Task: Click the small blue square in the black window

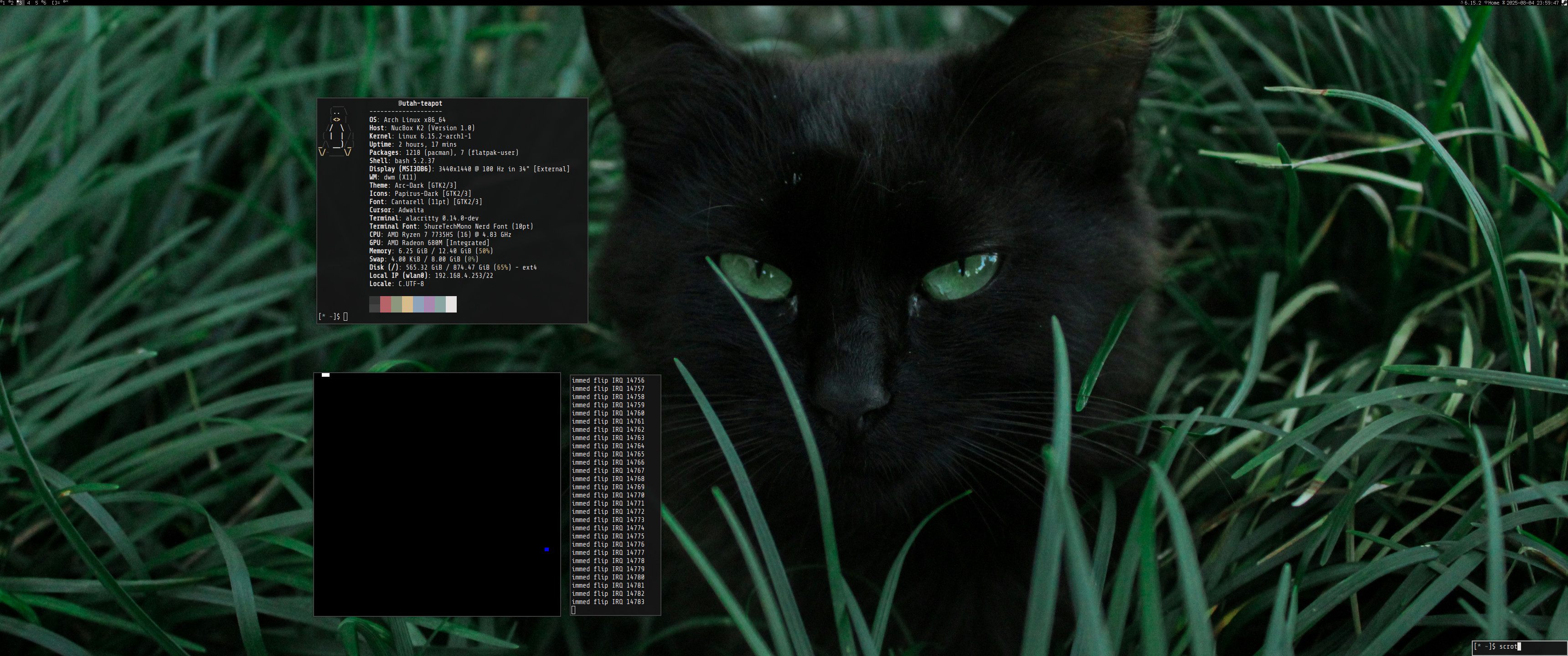Action: (547, 549)
